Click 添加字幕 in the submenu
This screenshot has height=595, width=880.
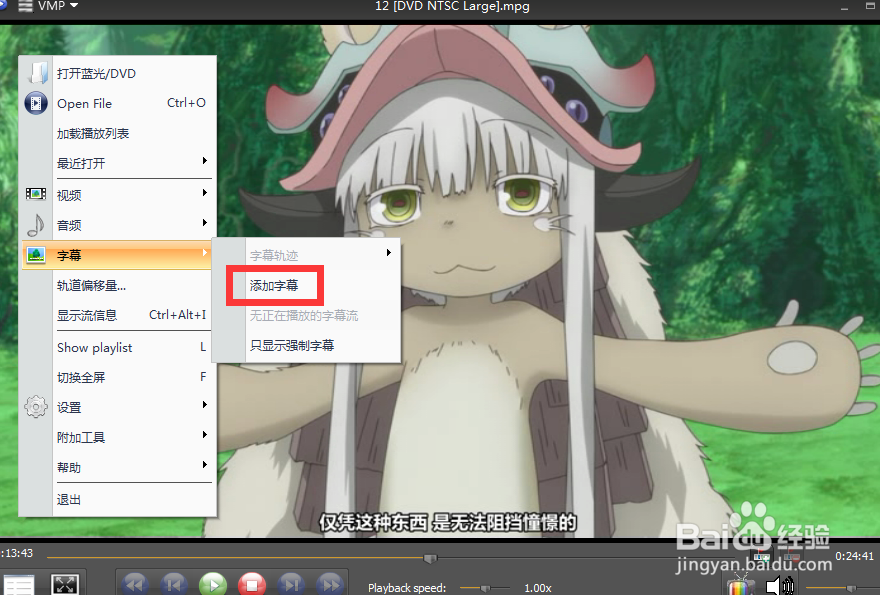tap(274, 286)
